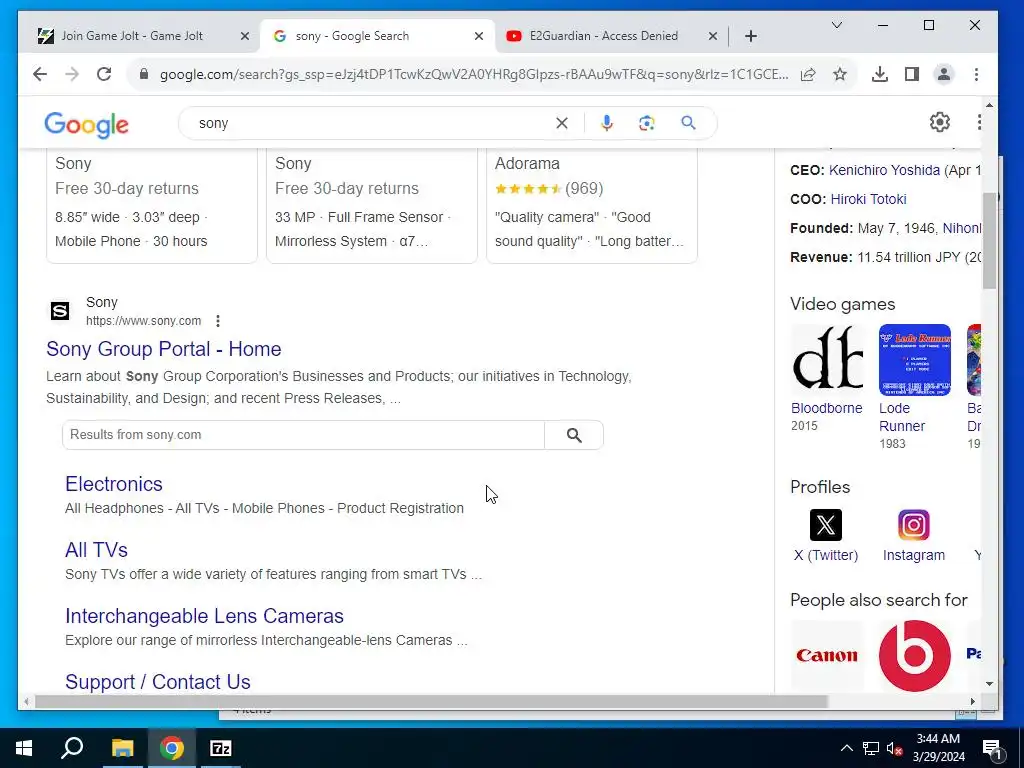This screenshot has height=768, width=1024.
Task: Close the E2Guardian Access Denied tab
Action: [713, 36]
